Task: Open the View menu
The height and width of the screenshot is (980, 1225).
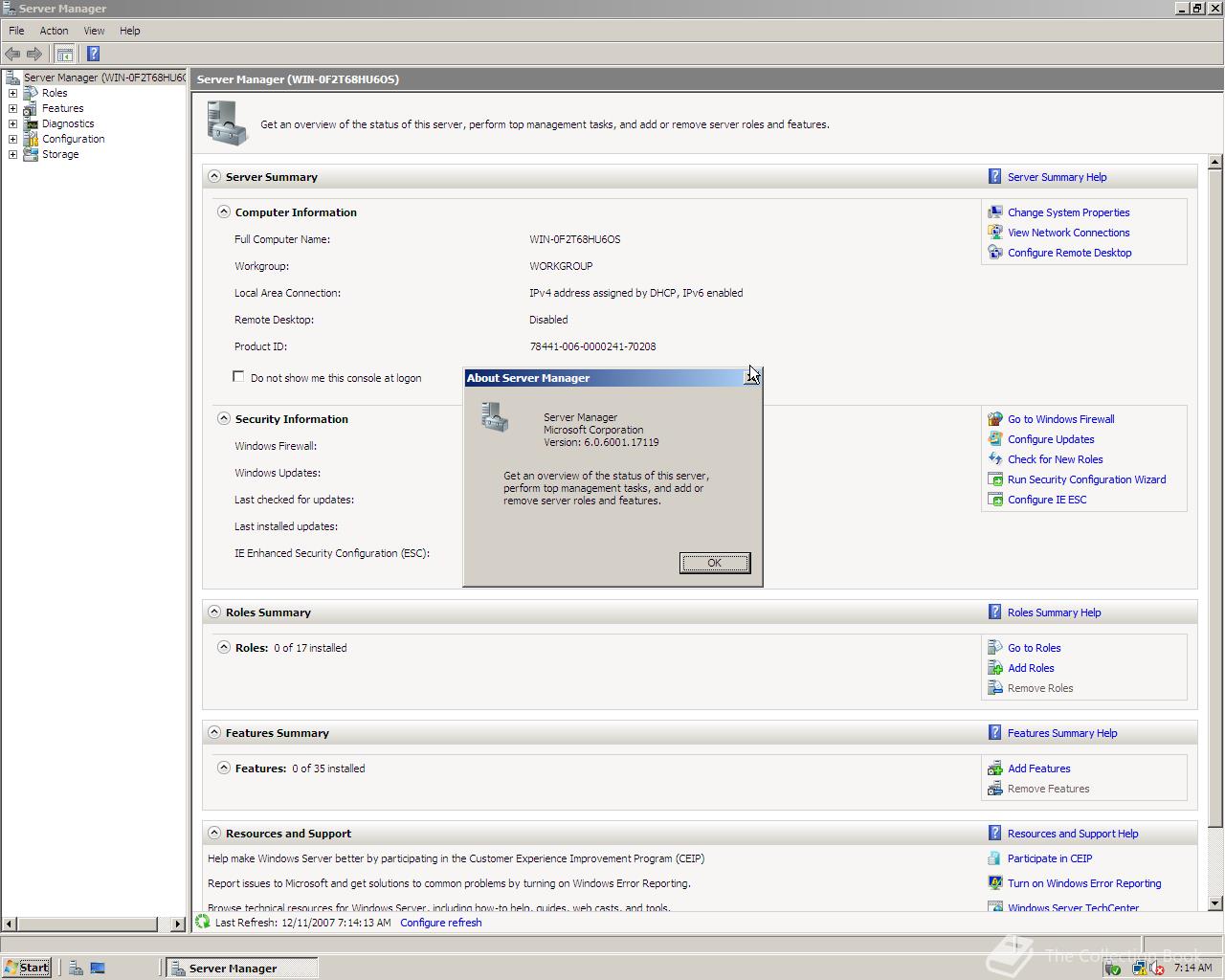Action: 94,31
